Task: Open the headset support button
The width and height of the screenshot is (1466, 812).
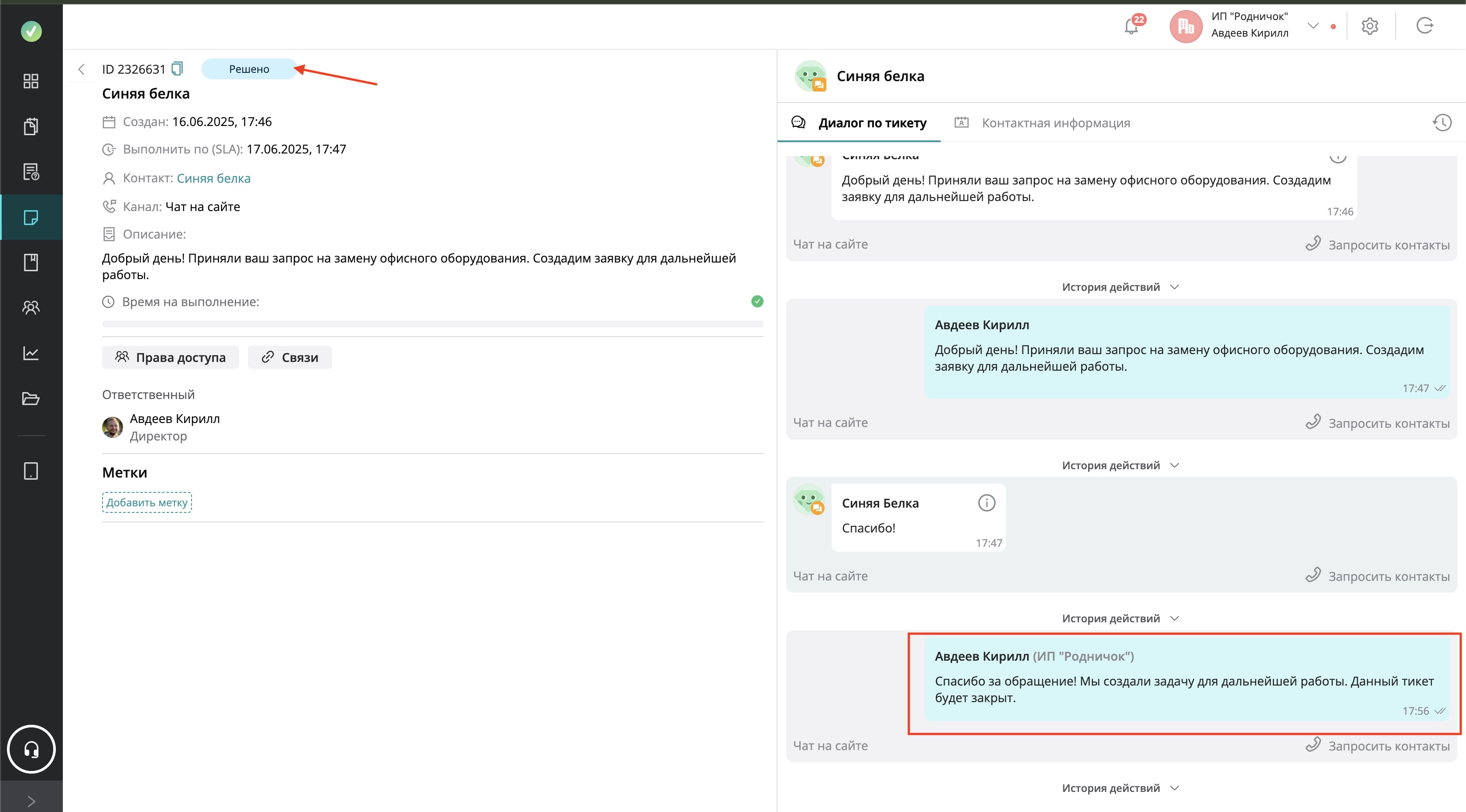Action: pyautogui.click(x=31, y=749)
